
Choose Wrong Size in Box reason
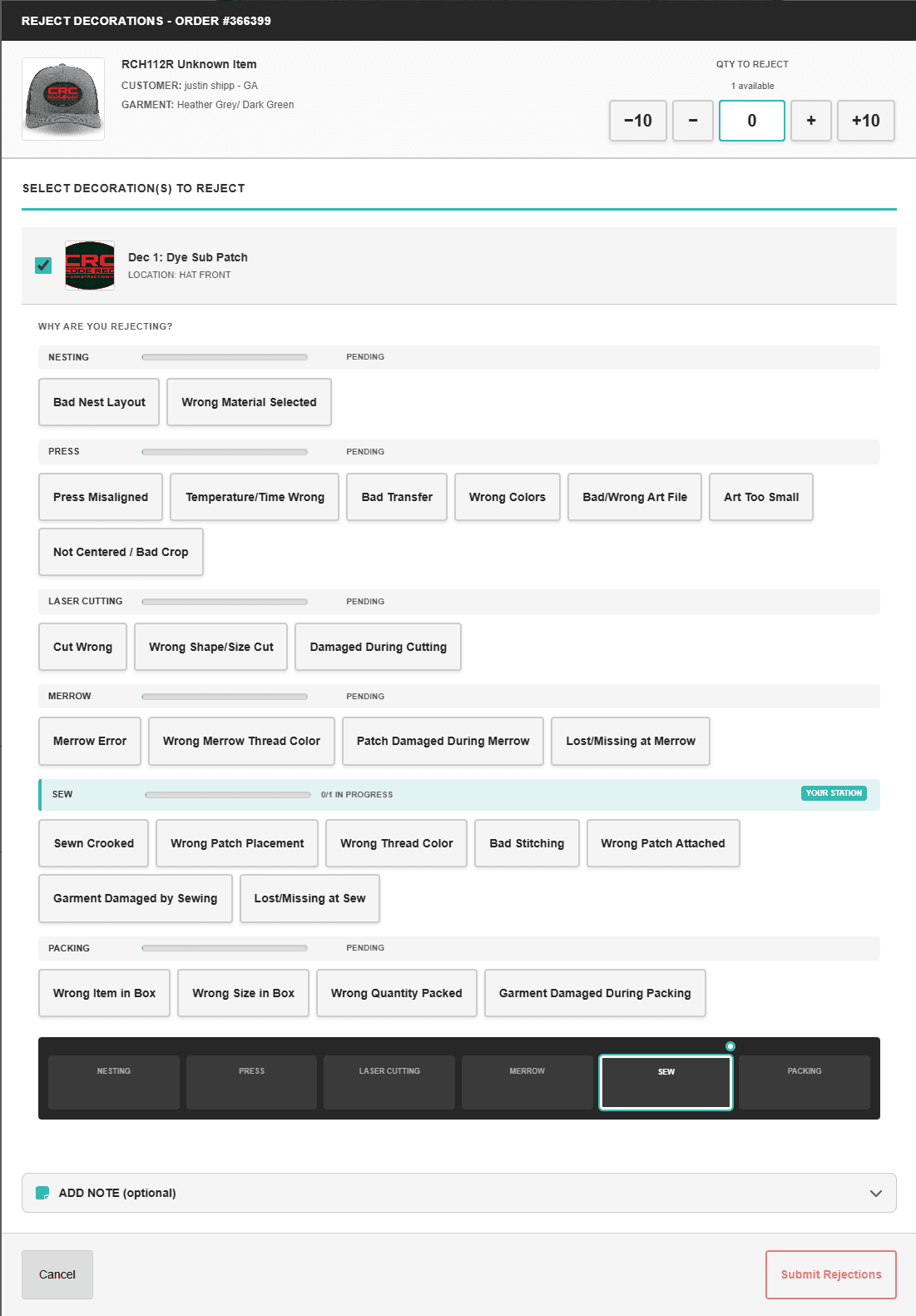[x=243, y=993]
